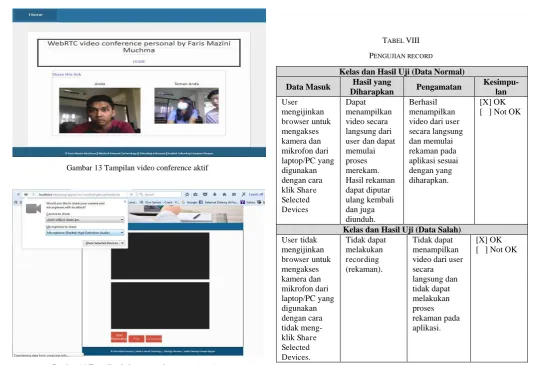
Task: Click the Facebook bookmark icon
Action: (x=201, y=202)
